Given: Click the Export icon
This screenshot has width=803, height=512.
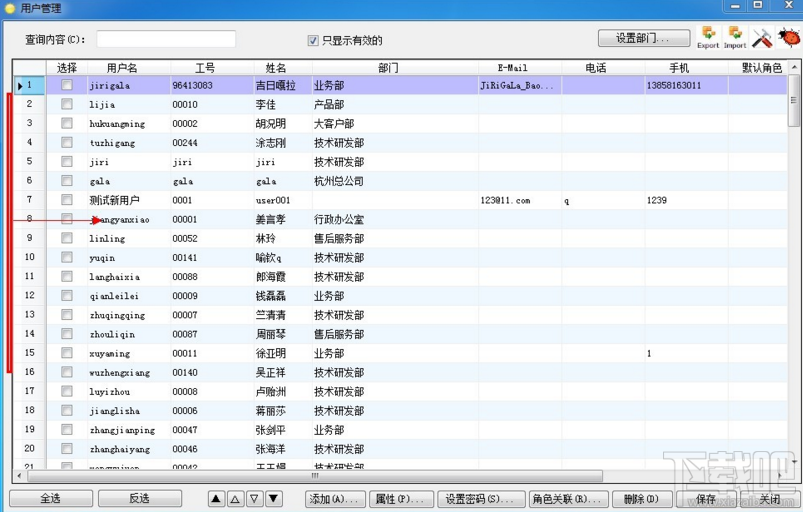Looking at the screenshot, I should tap(708, 37).
